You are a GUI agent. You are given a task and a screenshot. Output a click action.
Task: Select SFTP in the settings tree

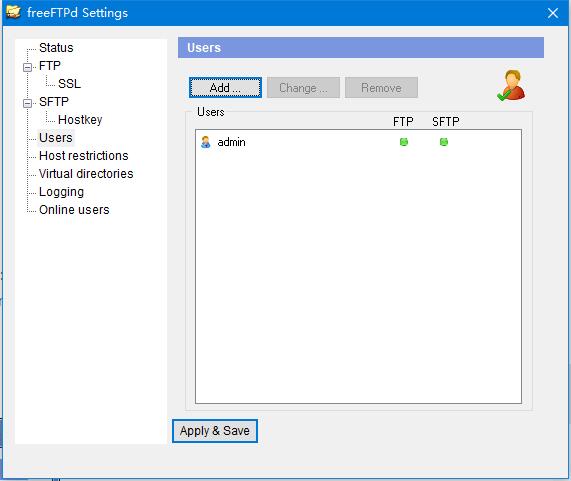pos(54,102)
